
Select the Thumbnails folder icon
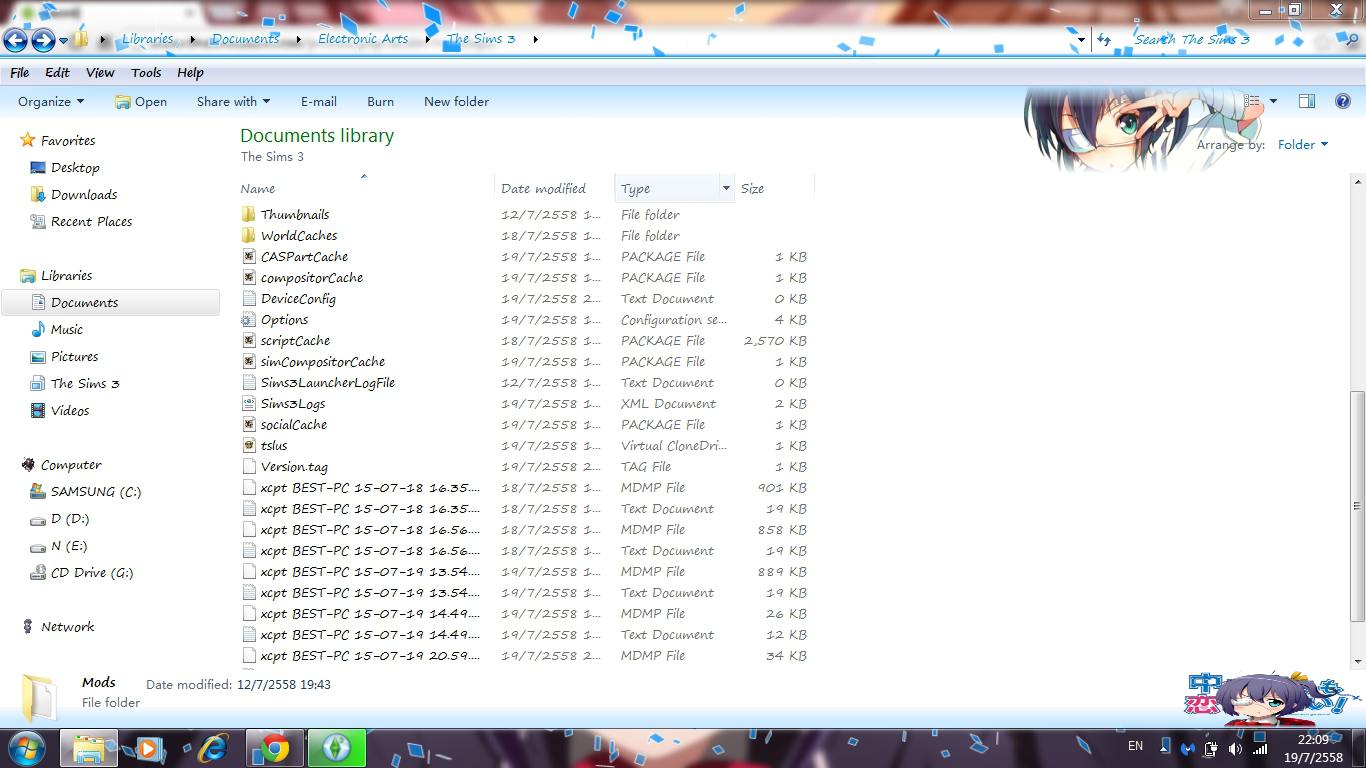click(249, 215)
